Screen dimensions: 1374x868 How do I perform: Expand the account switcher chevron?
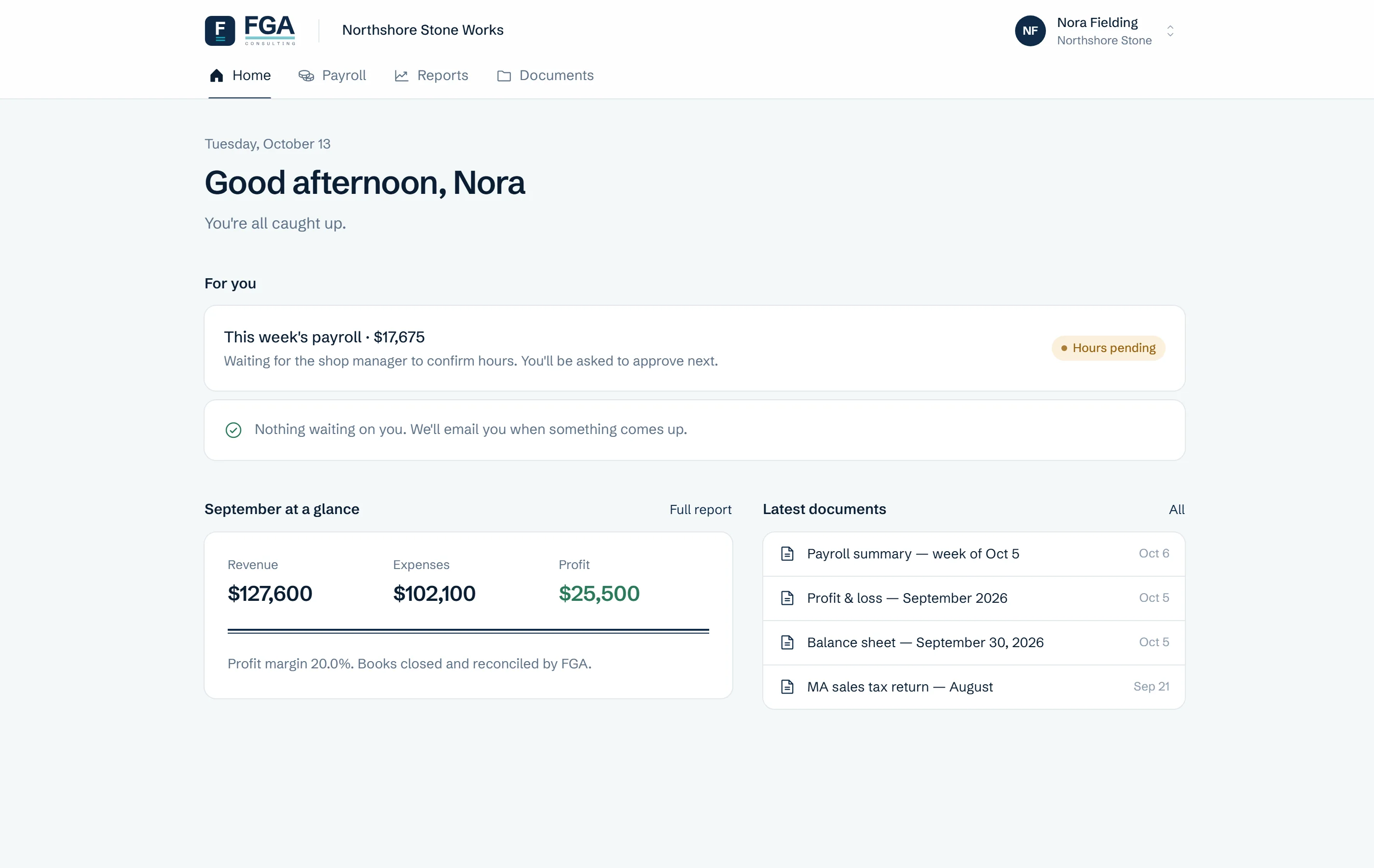(x=1170, y=31)
